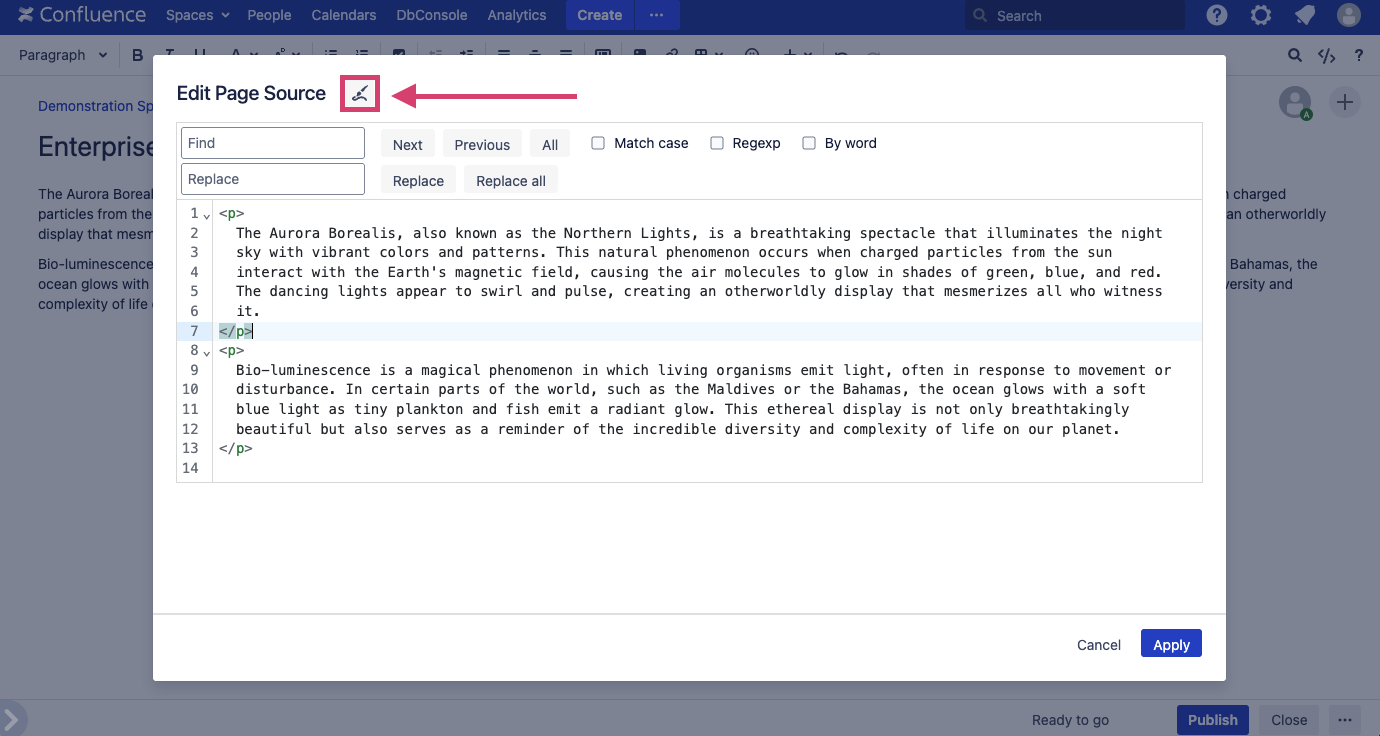Enable the By word search option
Screen dimensions: 1380x736
click(809, 143)
